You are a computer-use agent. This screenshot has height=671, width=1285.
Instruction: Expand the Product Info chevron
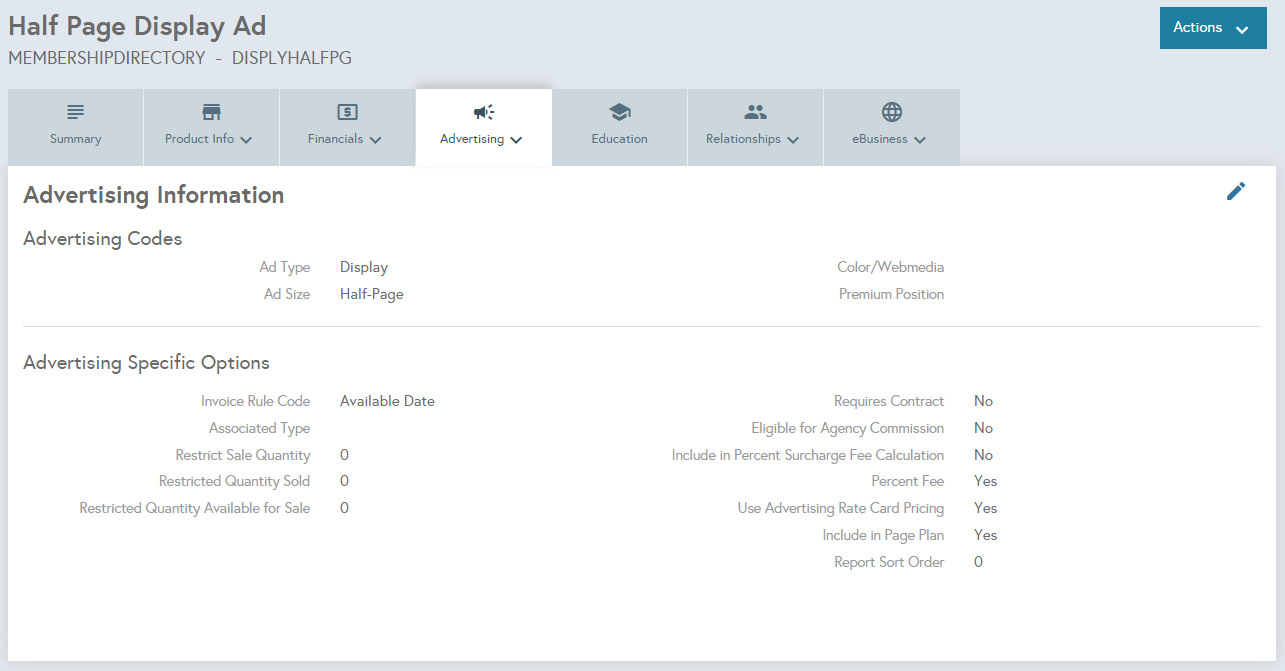tap(246, 140)
